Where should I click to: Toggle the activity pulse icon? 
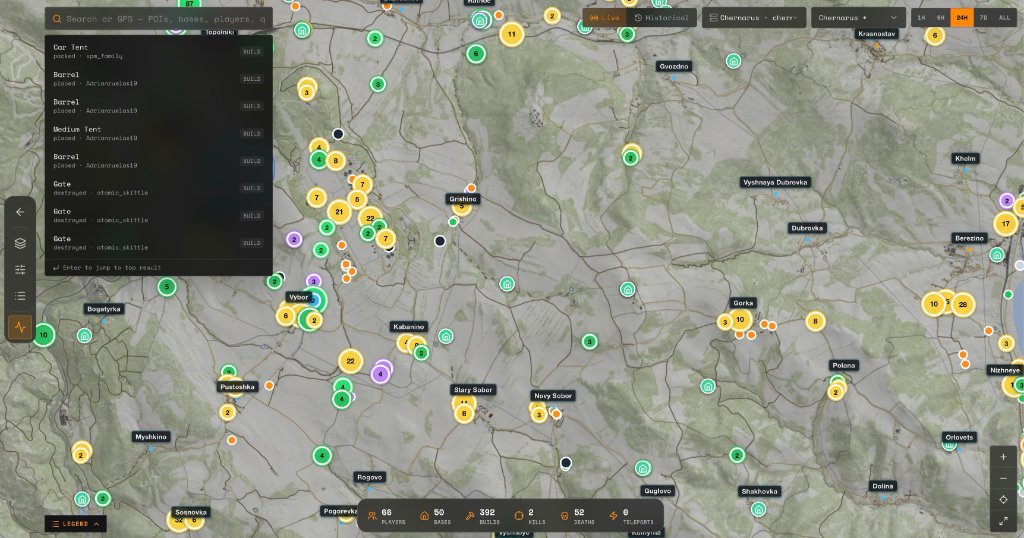click(x=20, y=326)
